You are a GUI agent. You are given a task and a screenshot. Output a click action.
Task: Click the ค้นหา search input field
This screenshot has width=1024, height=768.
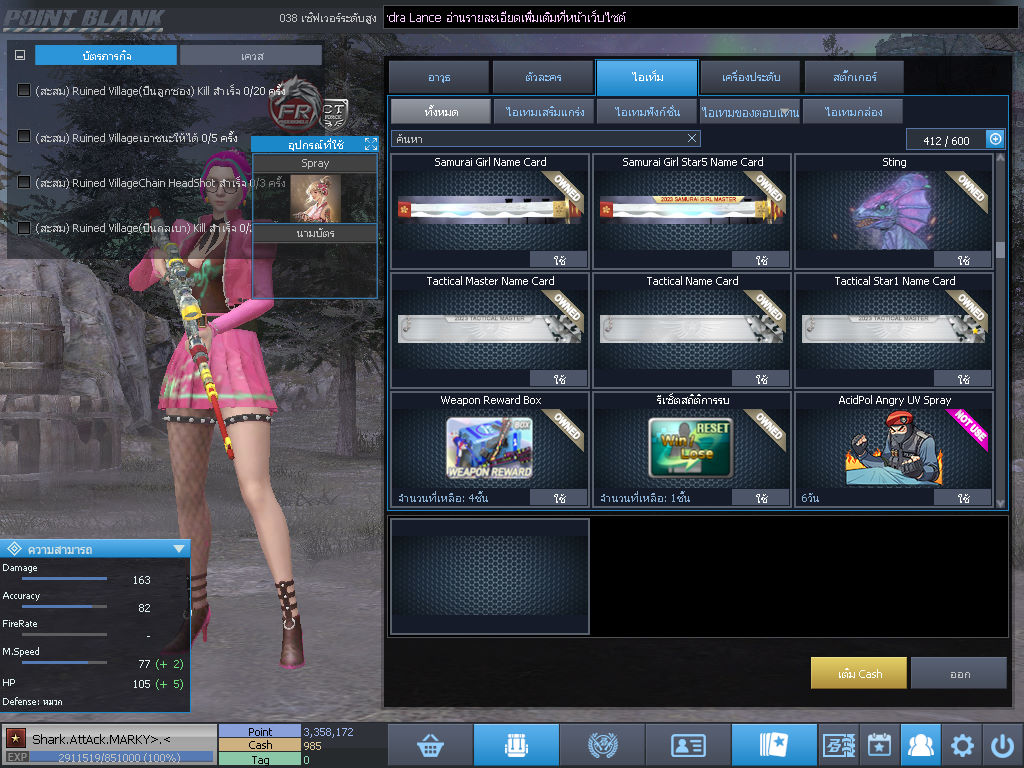[x=545, y=138]
